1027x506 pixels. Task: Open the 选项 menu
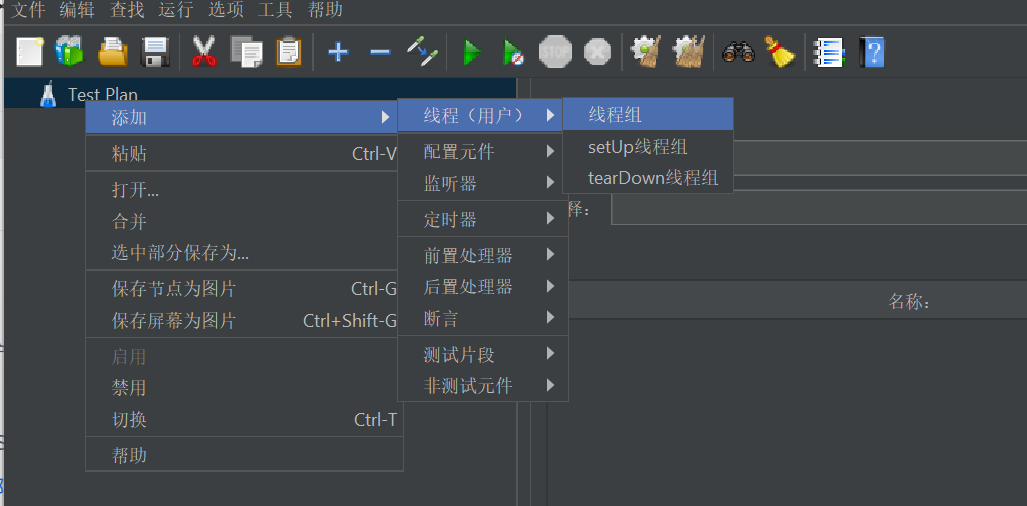pos(226,10)
